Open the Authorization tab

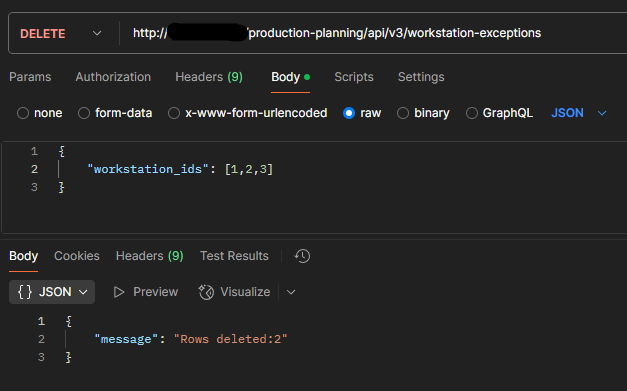tap(113, 77)
